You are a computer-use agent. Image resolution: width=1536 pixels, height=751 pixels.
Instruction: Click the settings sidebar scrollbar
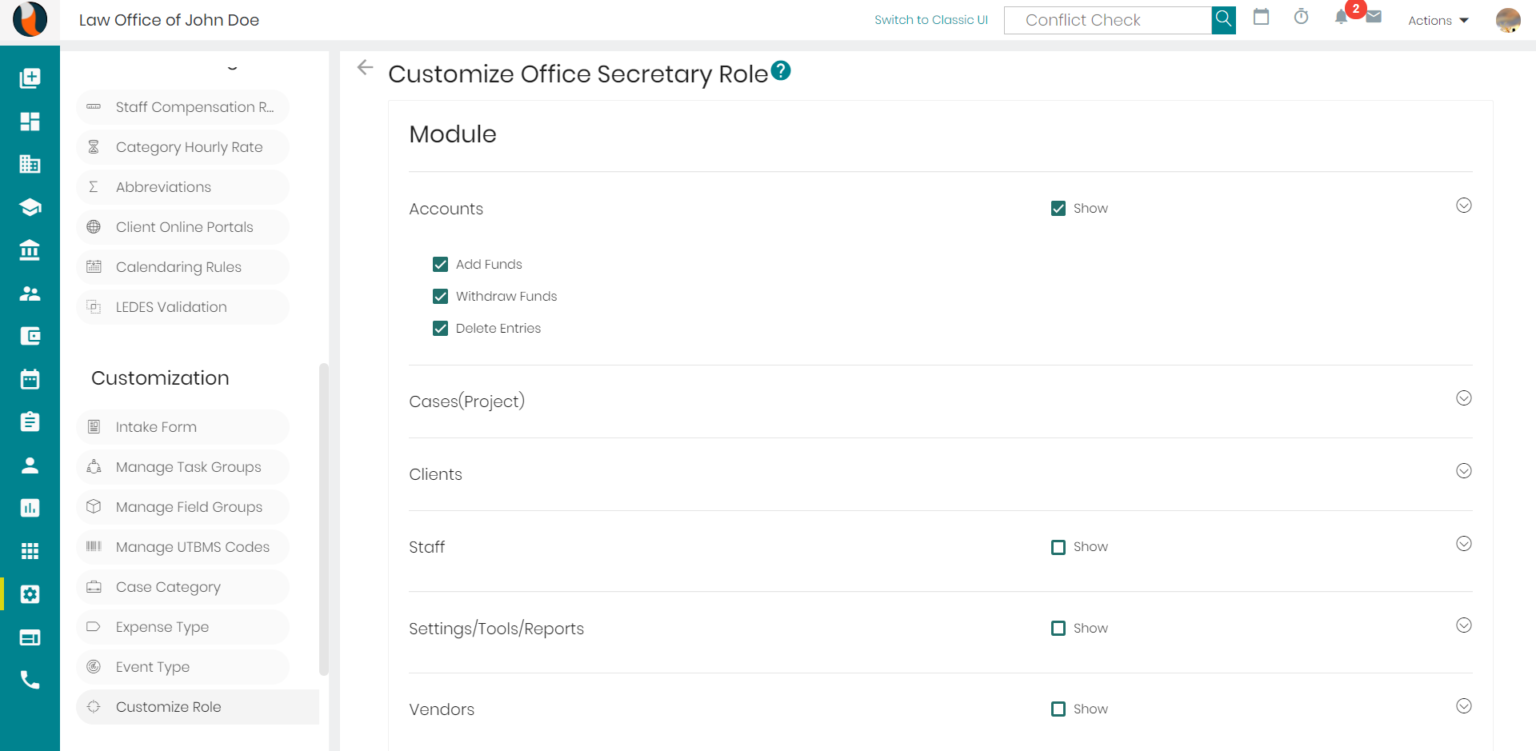coord(323,518)
